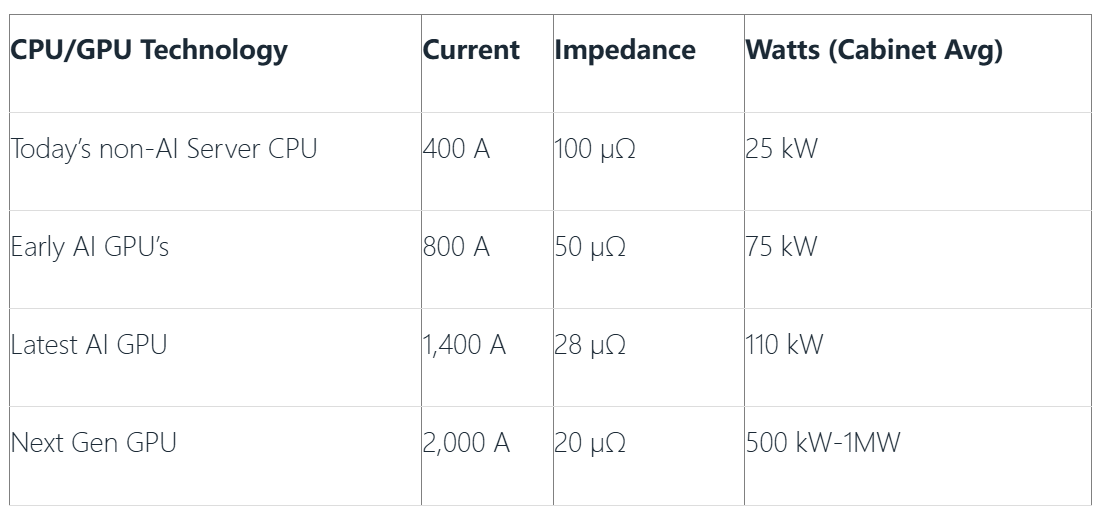Image resolution: width=1109 pixels, height=519 pixels.
Task: Select the 75 kW watts cell
Action: click(x=781, y=247)
